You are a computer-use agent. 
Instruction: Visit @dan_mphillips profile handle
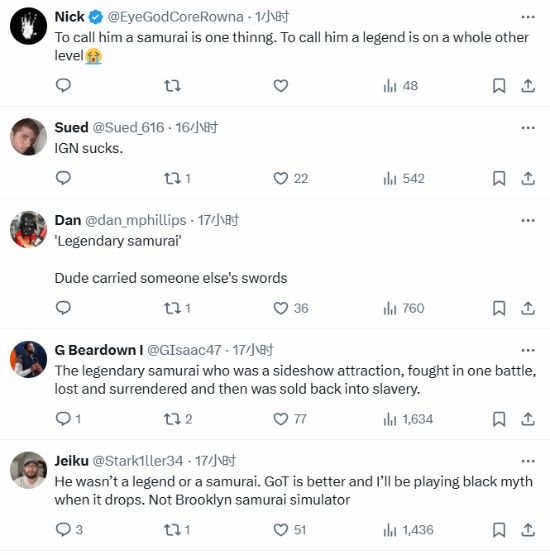pos(136,220)
